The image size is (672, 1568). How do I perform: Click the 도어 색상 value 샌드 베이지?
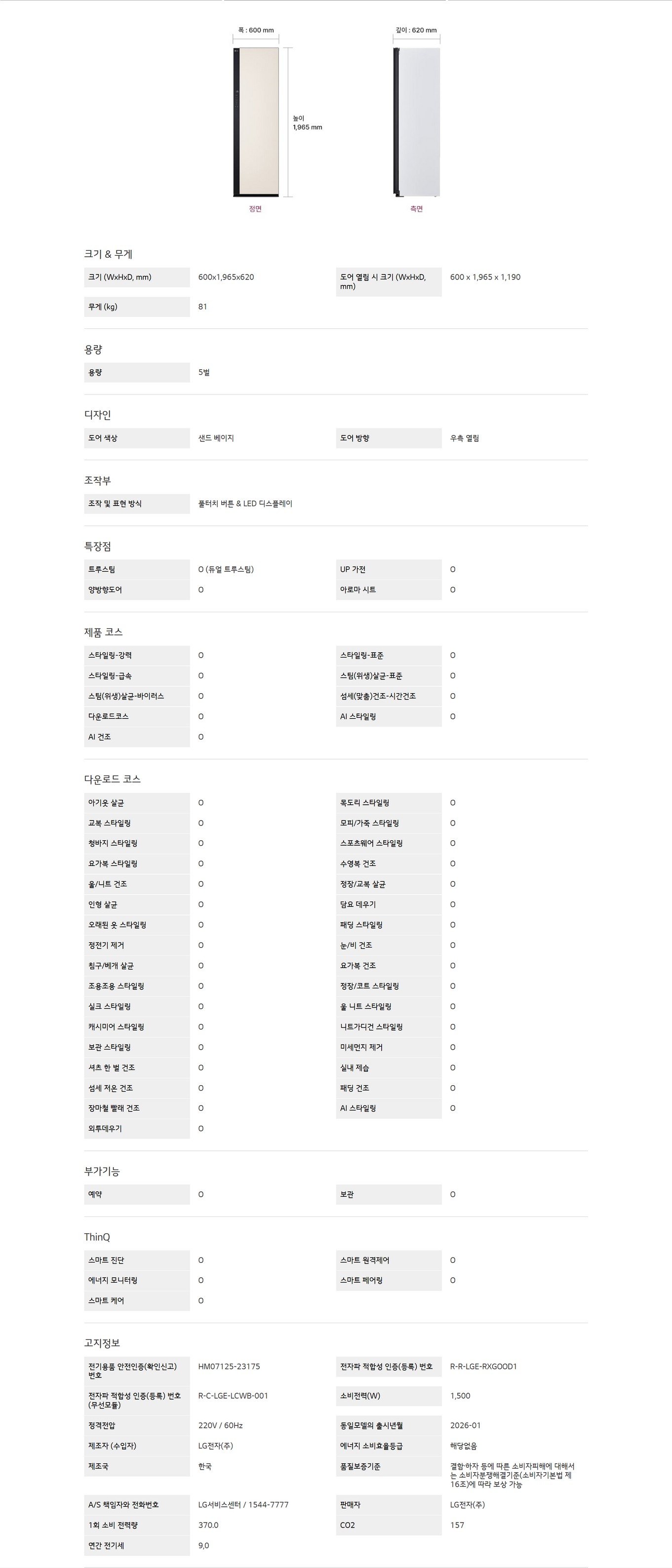[216, 438]
